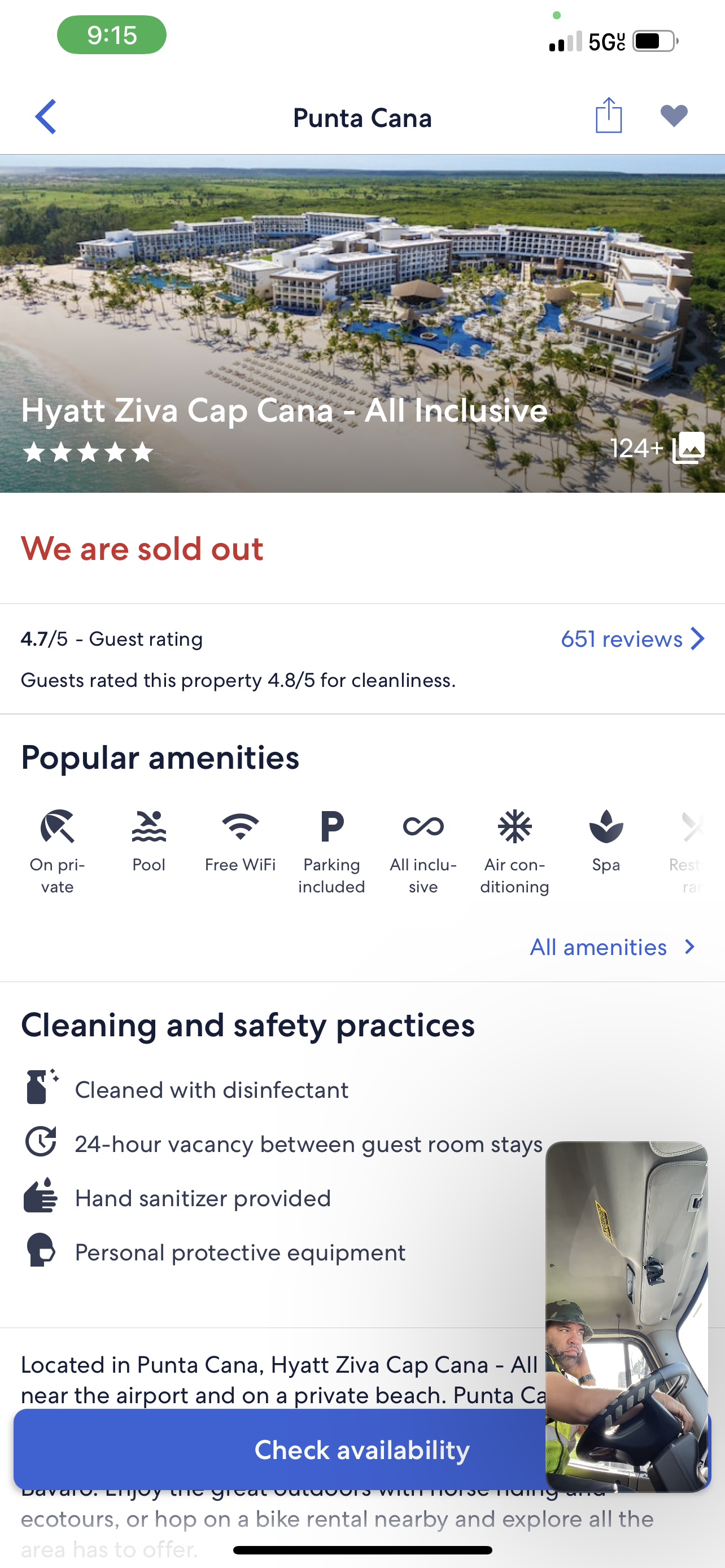The width and height of the screenshot is (725, 1568).
Task: Tap the Spa amenity icon
Action: coord(606,826)
